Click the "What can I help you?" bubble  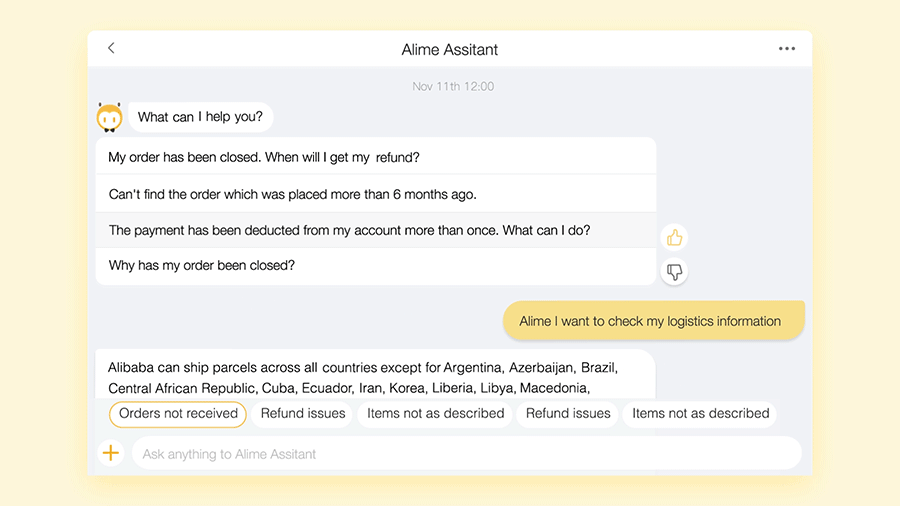click(x=200, y=117)
